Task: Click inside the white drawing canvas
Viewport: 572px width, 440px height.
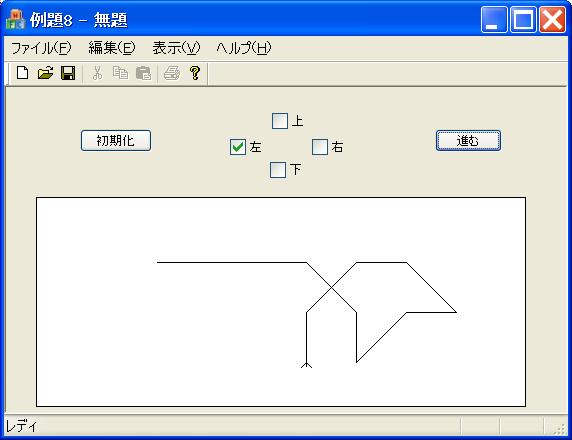Action: (281, 302)
